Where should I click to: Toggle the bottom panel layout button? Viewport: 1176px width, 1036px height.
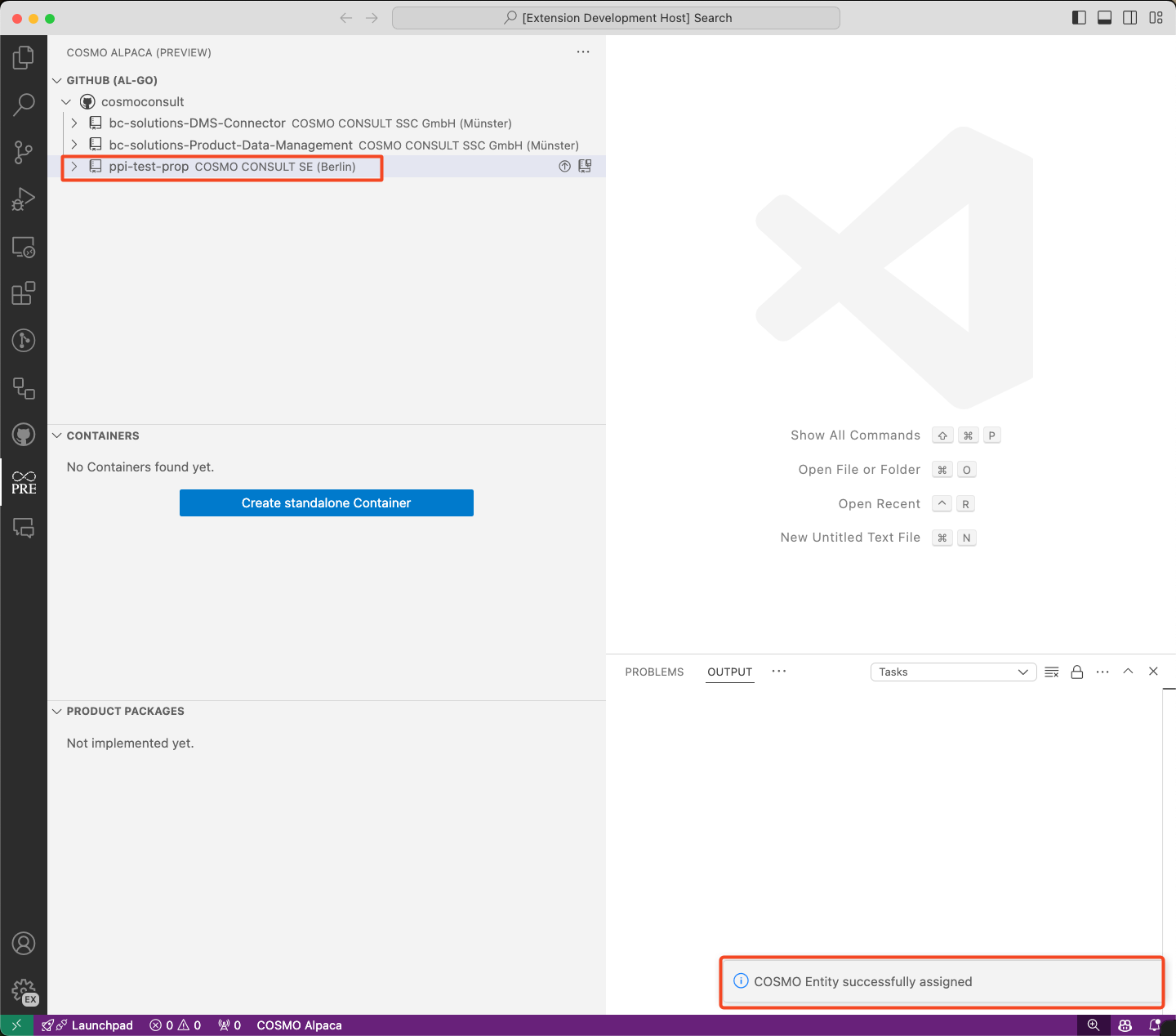(x=1104, y=18)
